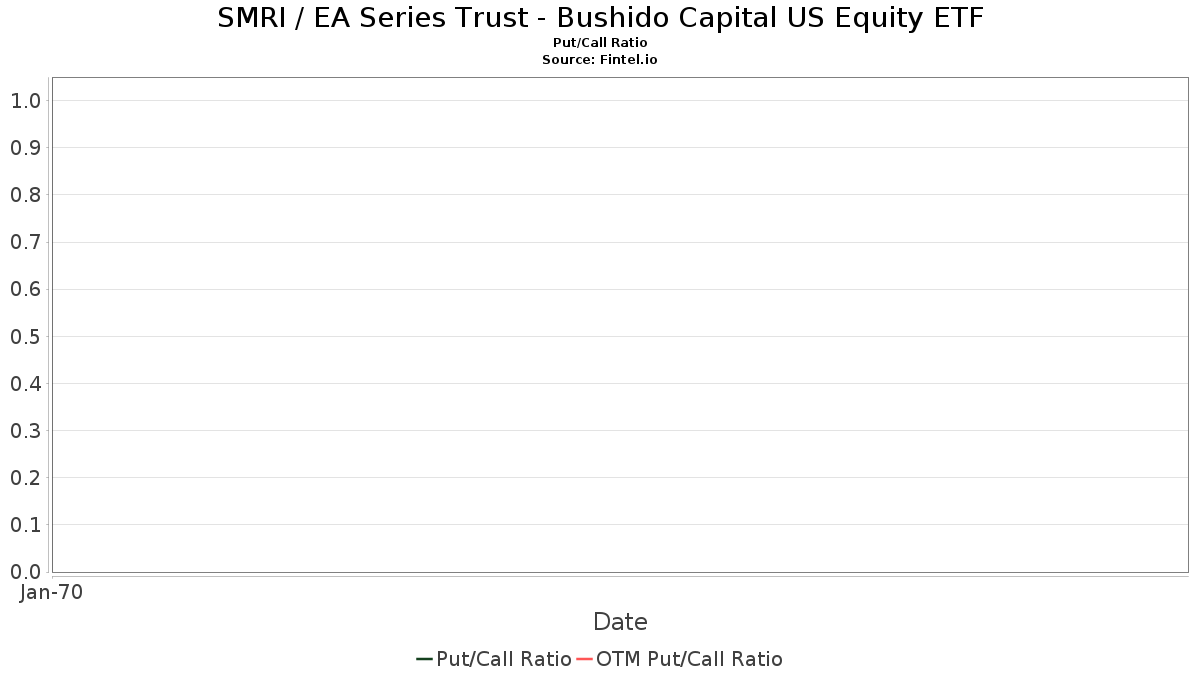Click the chart title SMRI Bushido Capital ETF

[x=600, y=18]
